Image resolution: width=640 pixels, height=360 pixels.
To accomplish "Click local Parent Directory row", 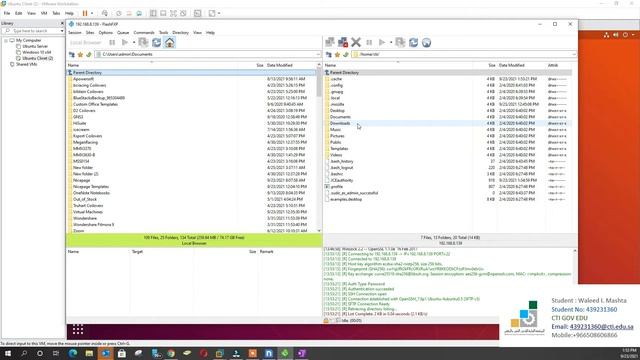I will click(x=191, y=73).
